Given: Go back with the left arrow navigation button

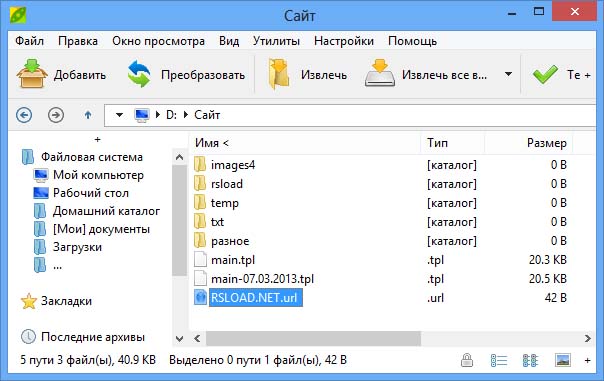Looking at the screenshot, I should (x=24, y=115).
